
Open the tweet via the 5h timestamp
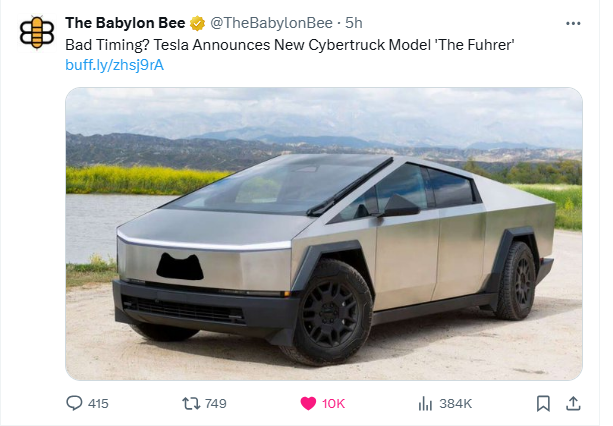354,23
